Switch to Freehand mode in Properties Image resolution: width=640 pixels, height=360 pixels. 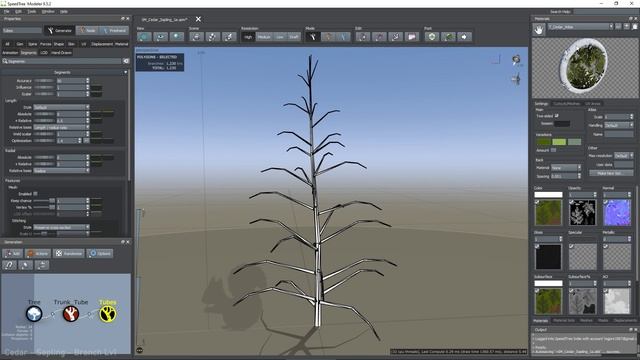[113, 30]
